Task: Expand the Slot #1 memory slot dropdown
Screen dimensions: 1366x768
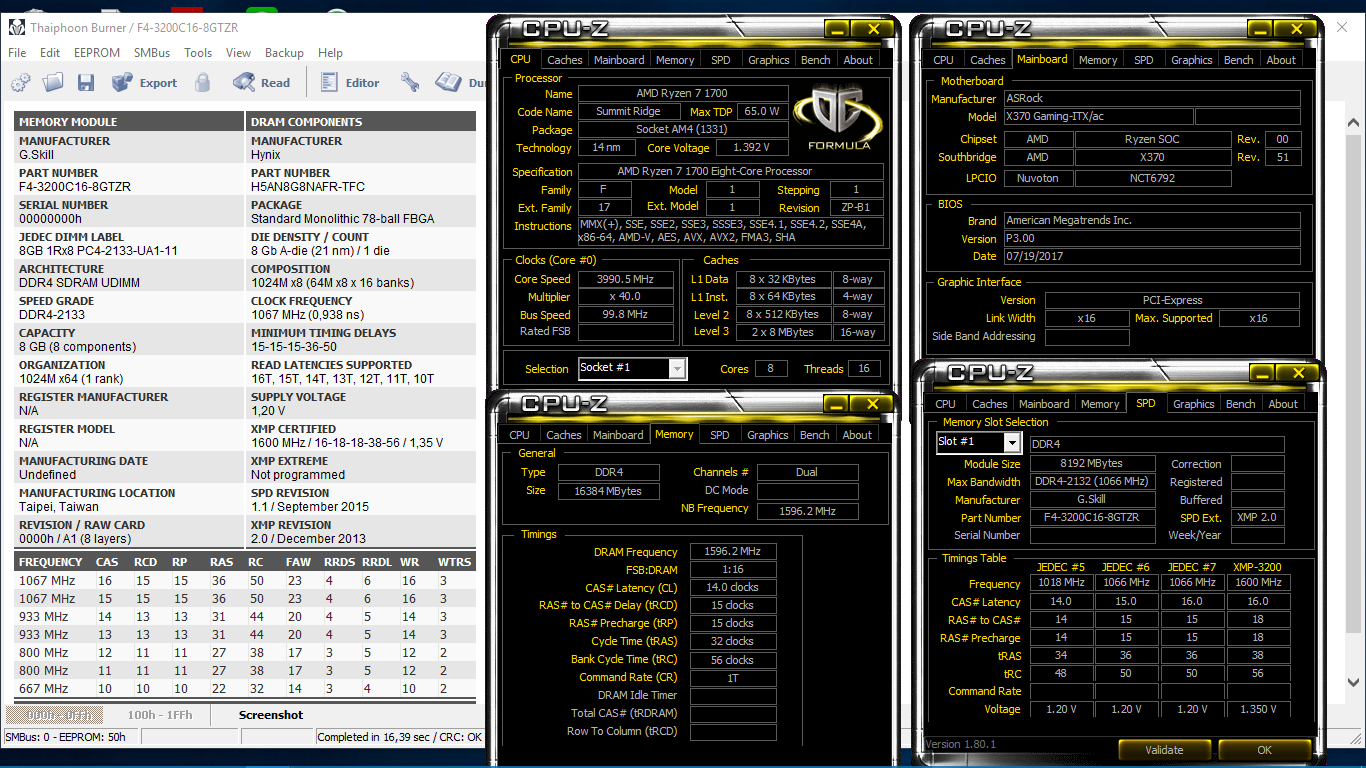Action: [1012, 442]
